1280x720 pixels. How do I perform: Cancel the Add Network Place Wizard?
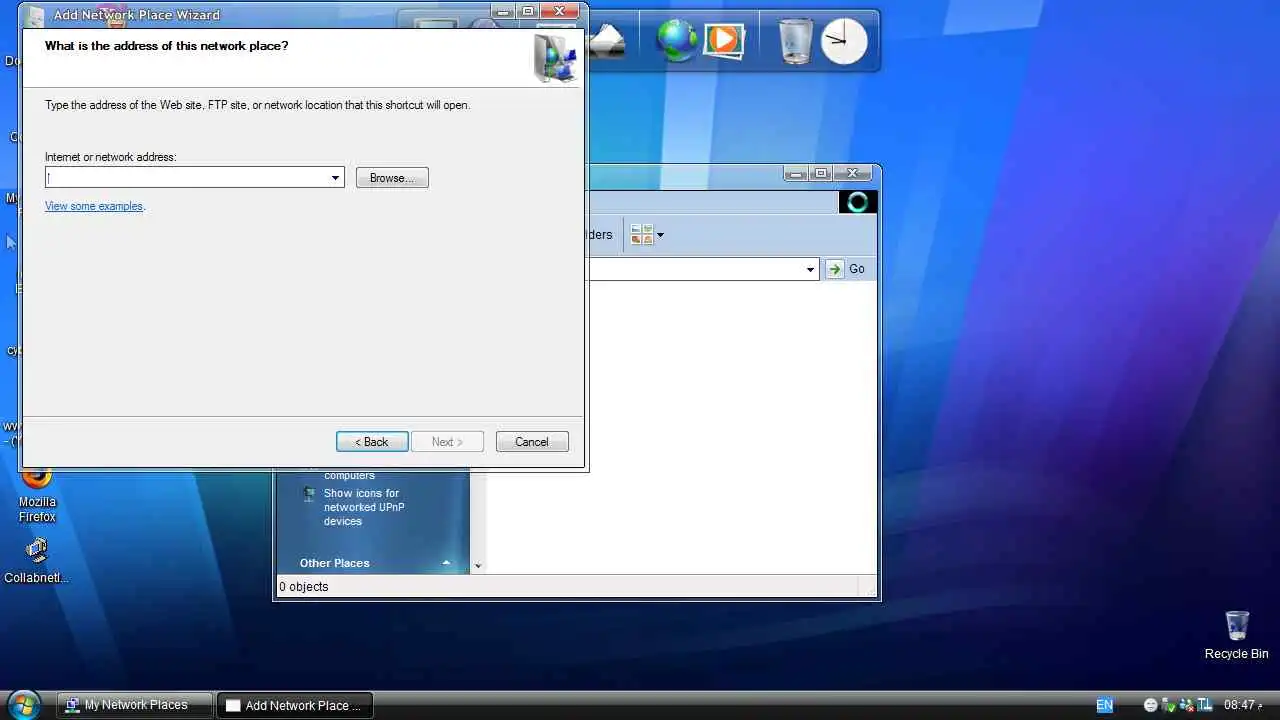click(532, 441)
